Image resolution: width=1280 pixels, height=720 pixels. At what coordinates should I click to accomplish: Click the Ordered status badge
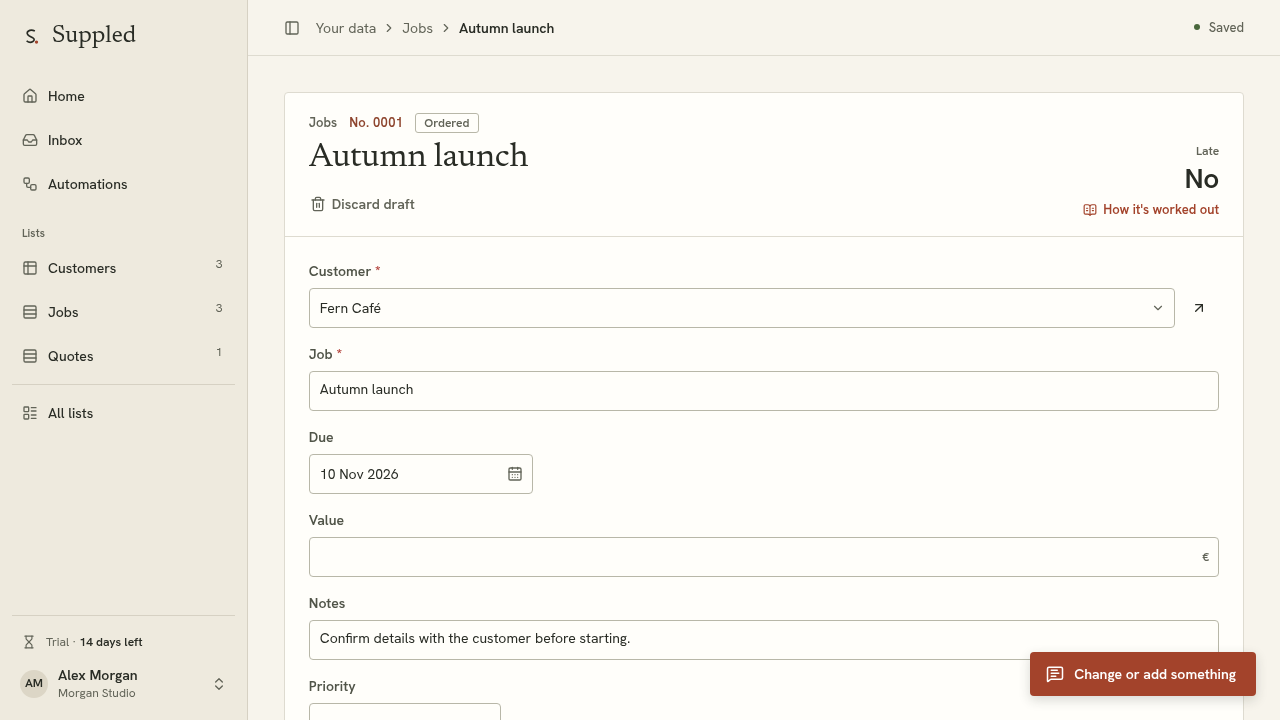(x=447, y=123)
